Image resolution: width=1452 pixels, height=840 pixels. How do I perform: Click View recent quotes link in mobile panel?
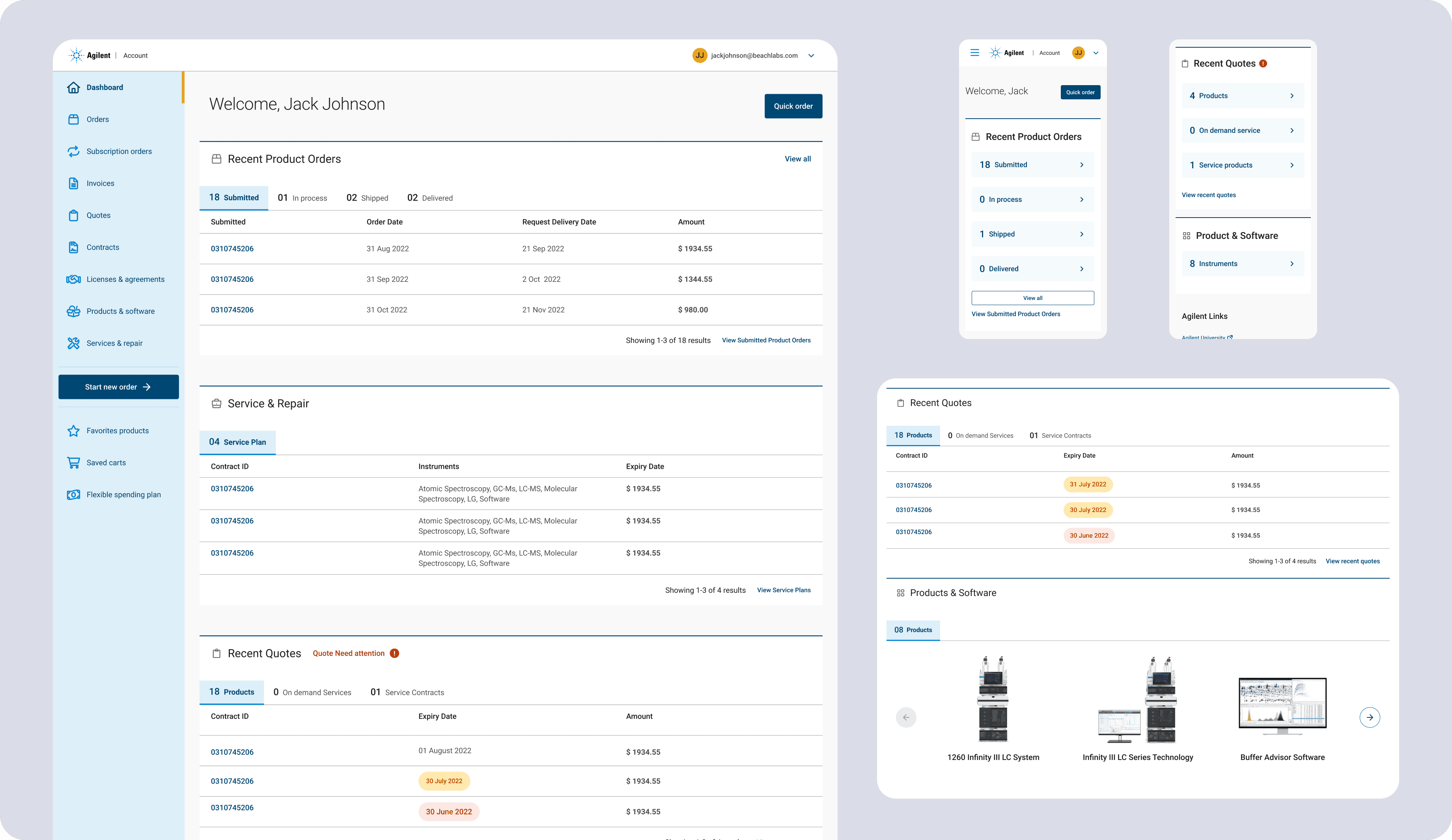1208,195
